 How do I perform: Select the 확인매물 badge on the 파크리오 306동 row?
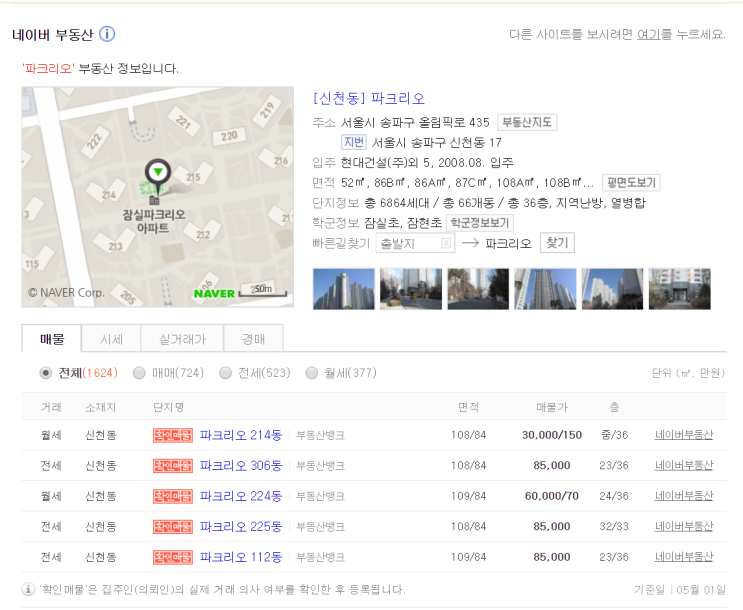(x=173, y=466)
